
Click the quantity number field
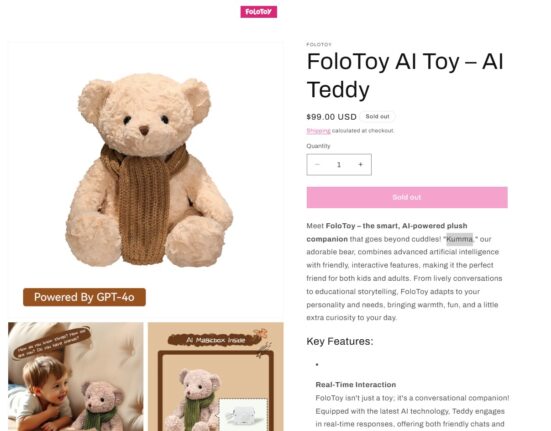pos(339,164)
